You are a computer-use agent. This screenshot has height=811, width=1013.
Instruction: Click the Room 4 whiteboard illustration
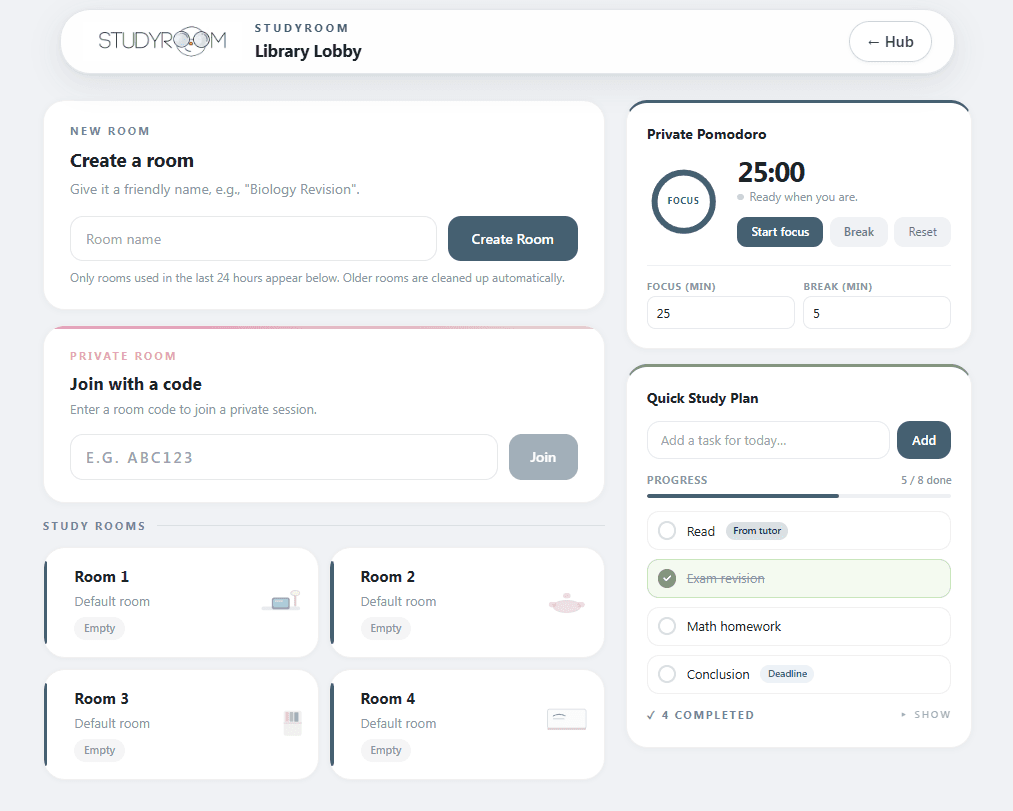[567, 719]
